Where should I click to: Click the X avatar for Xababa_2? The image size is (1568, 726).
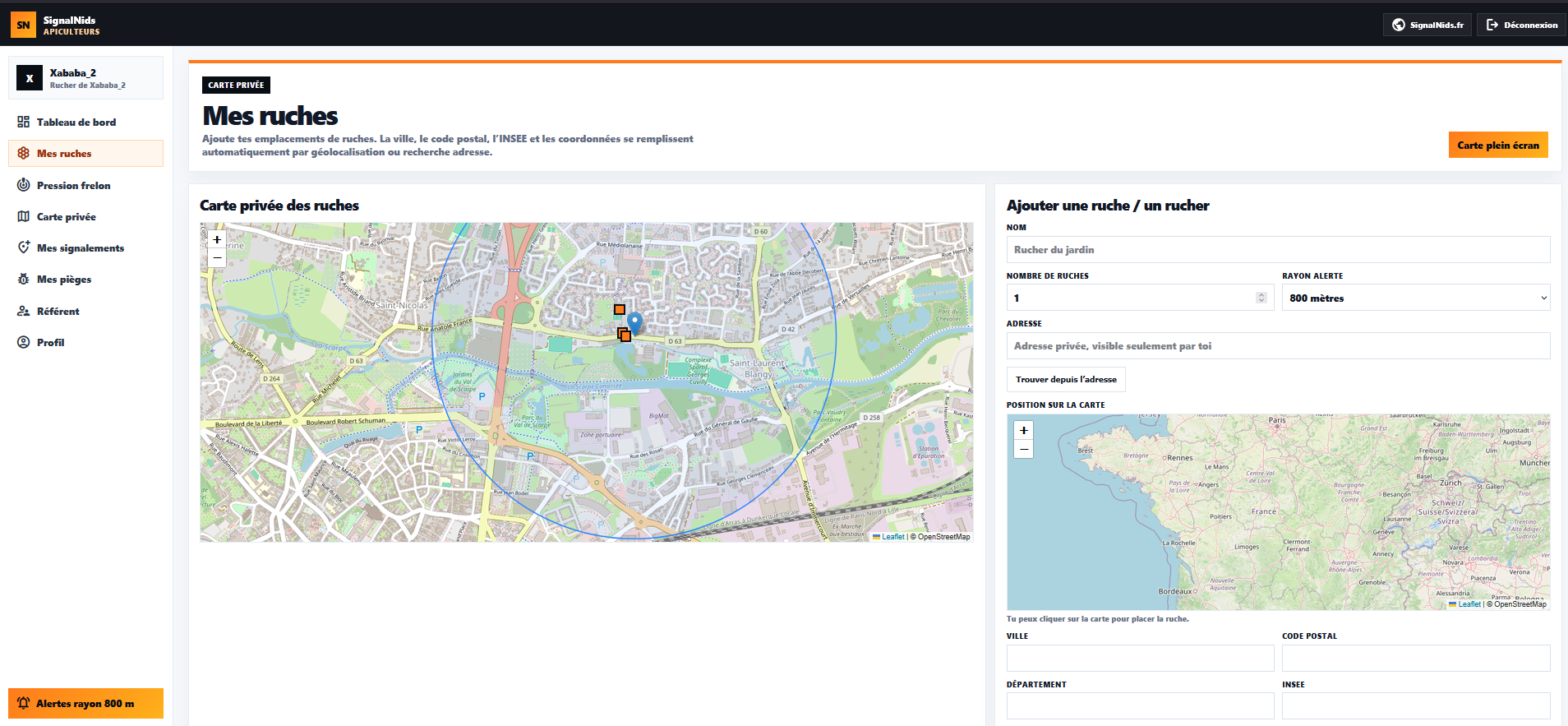(x=30, y=78)
